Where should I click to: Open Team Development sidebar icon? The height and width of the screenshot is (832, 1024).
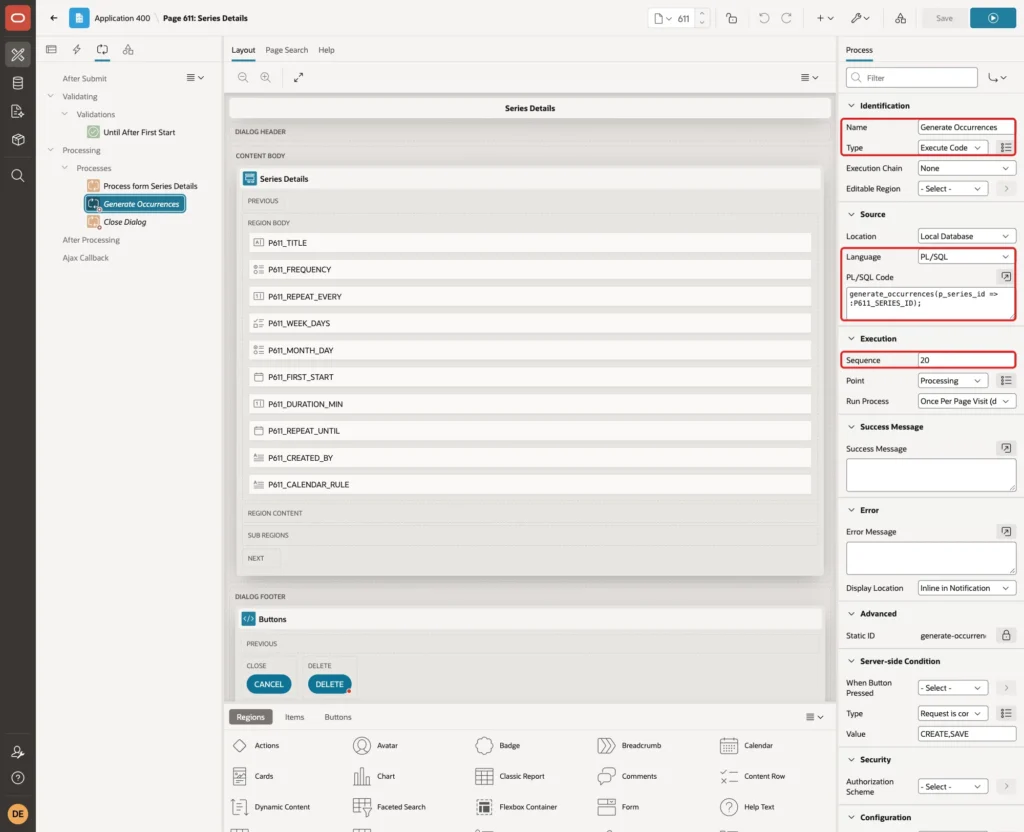(18, 112)
